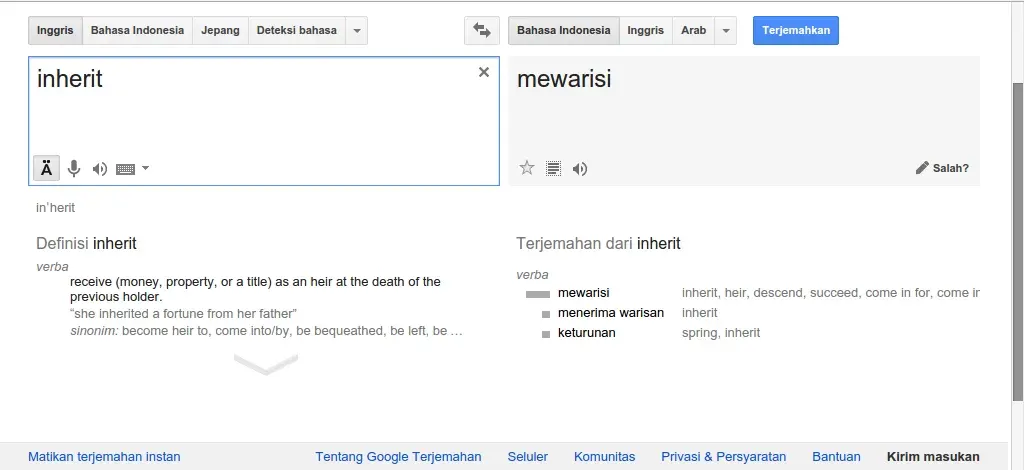Open source language dropdown arrow
This screenshot has height=470, width=1024.
coord(357,31)
